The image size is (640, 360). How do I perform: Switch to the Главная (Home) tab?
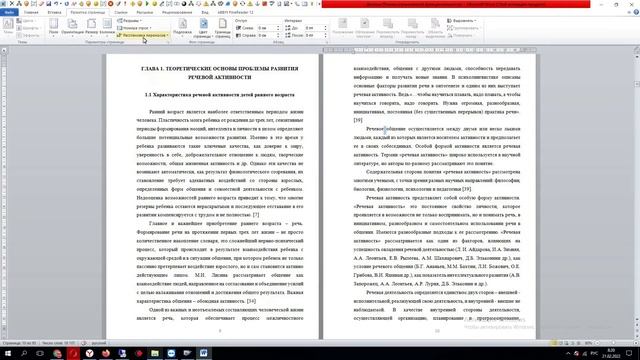tap(31, 12)
